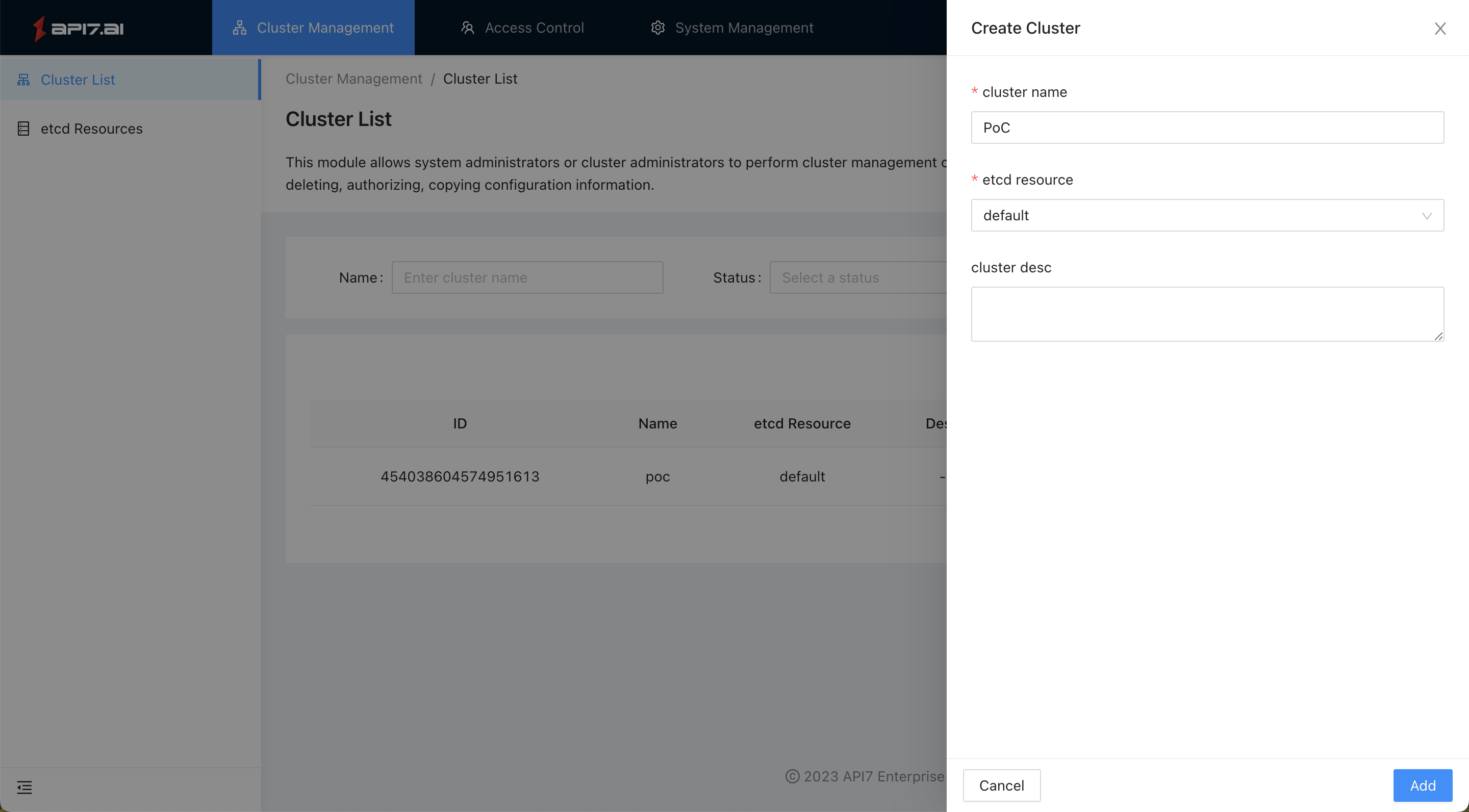Click the PoC cluster name input field

[x=1207, y=127]
